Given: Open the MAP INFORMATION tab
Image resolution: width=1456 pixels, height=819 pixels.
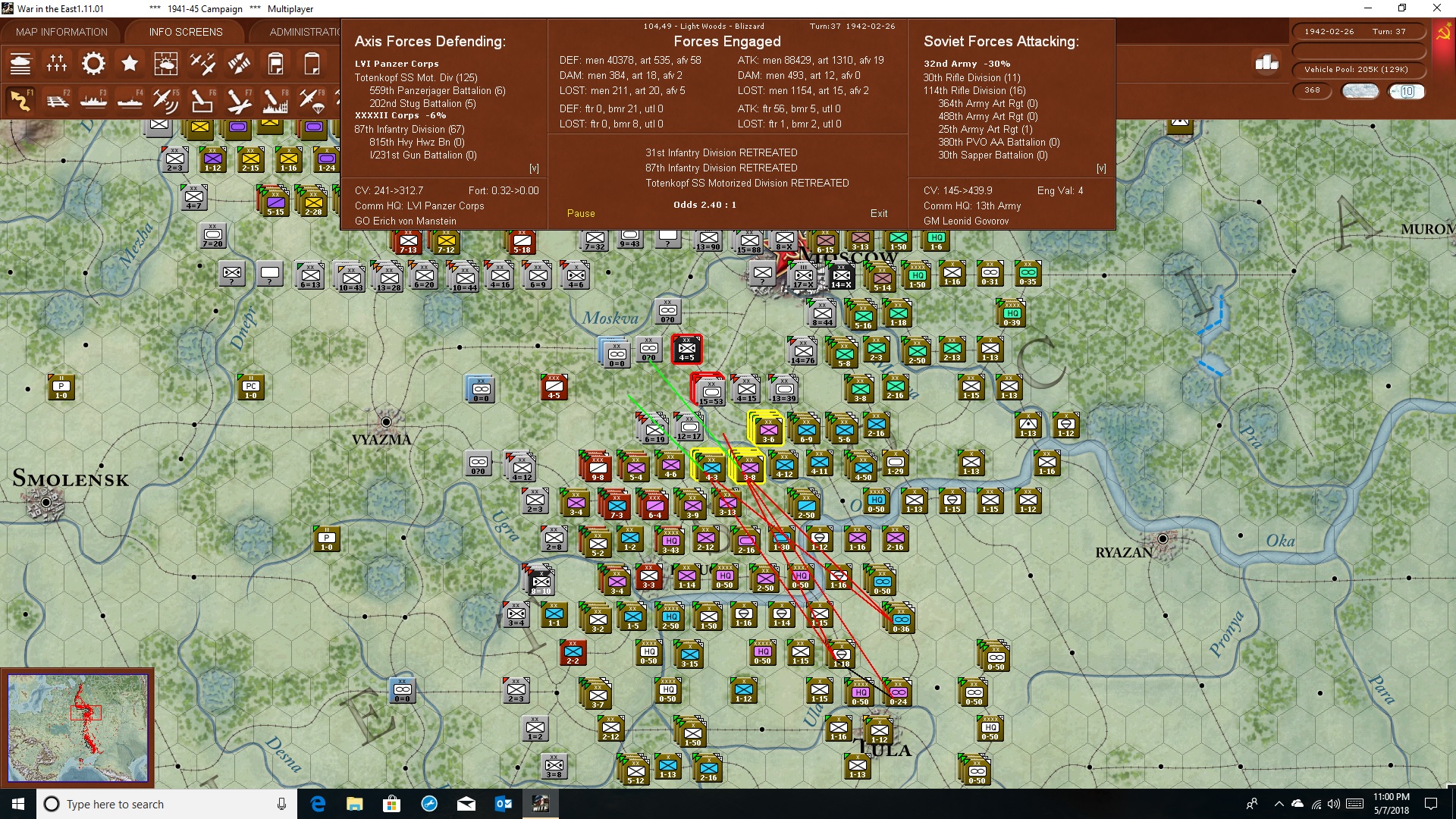Looking at the screenshot, I should [x=61, y=32].
